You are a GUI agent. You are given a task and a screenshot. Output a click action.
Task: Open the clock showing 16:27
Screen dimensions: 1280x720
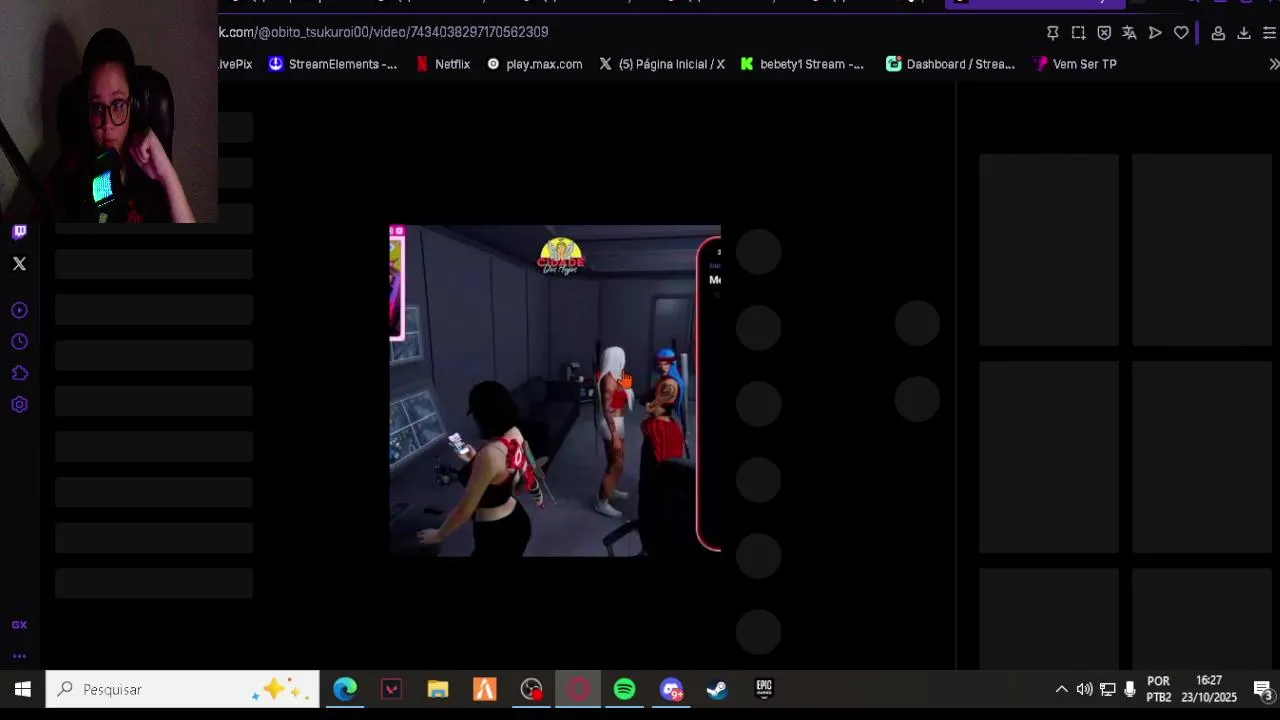click(x=1209, y=689)
